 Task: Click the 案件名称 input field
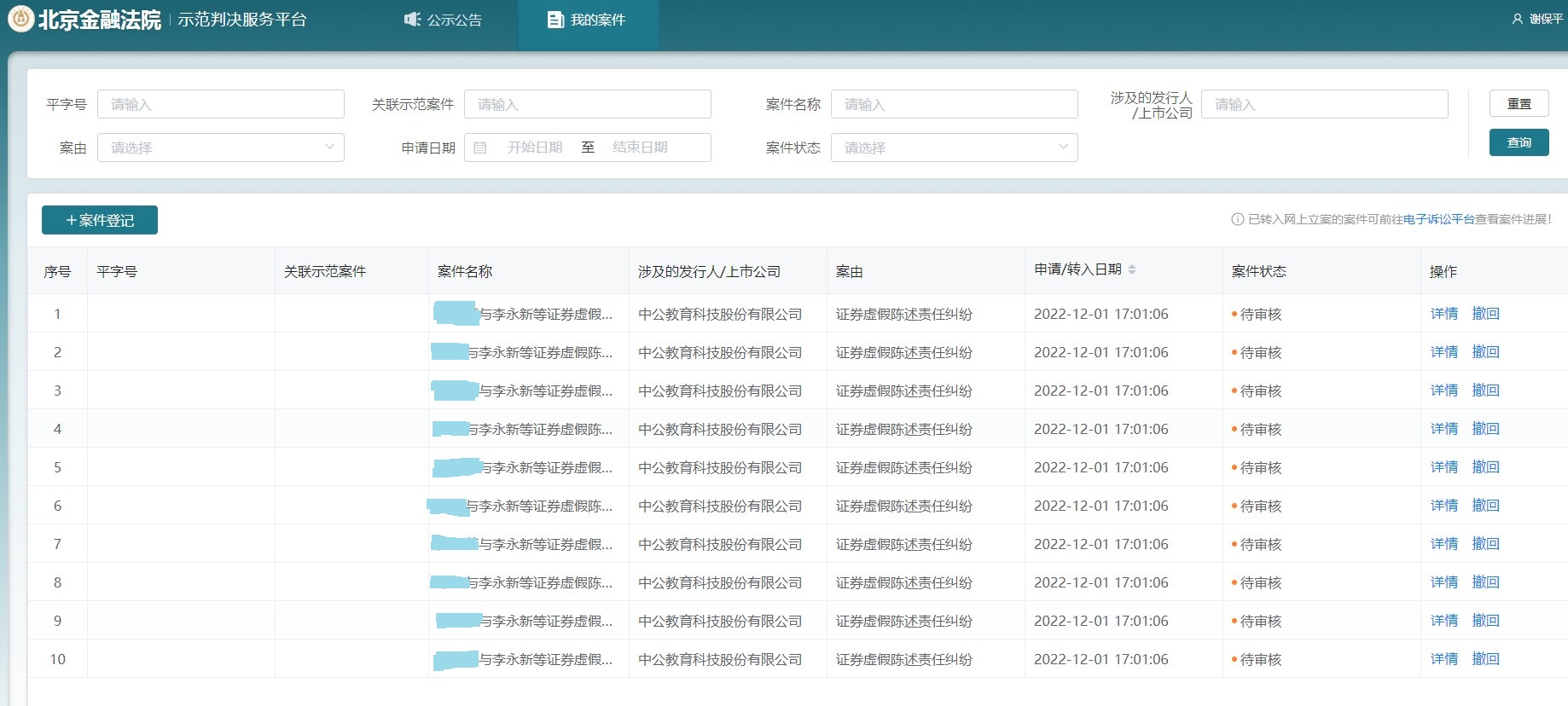tap(955, 104)
